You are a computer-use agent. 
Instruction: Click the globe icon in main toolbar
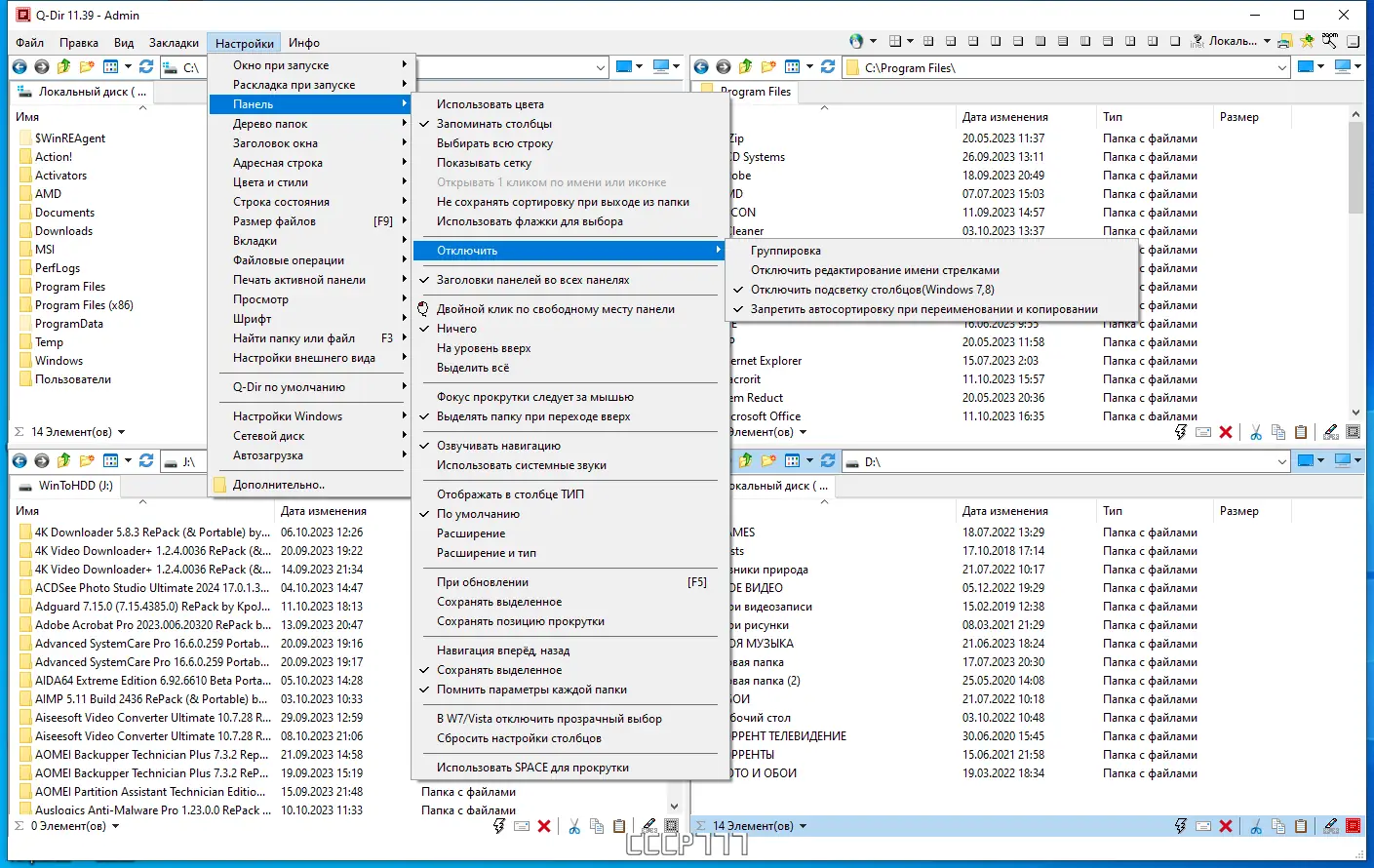coord(856,41)
